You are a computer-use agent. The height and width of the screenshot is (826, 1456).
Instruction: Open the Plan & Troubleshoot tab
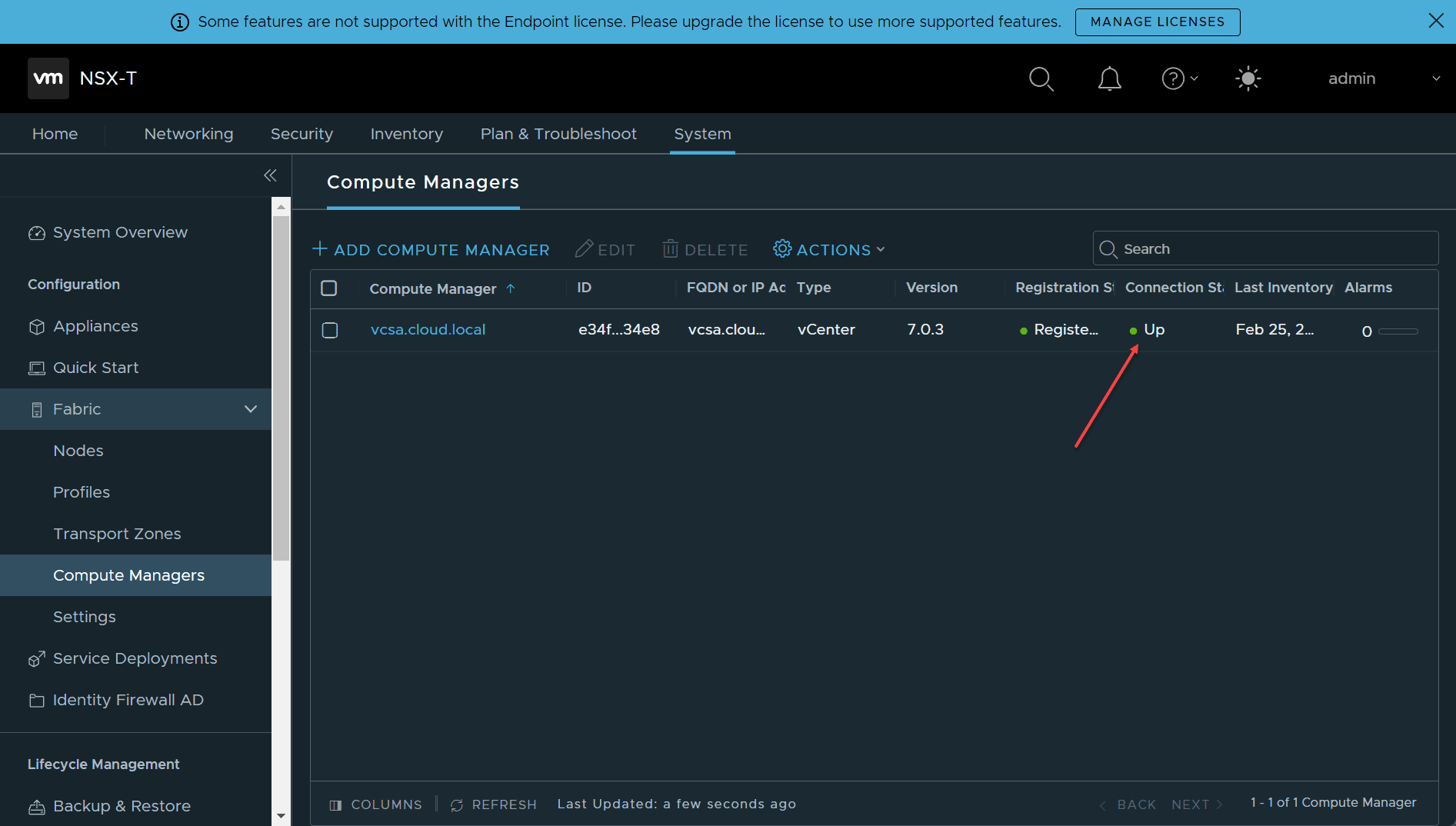coord(558,133)
